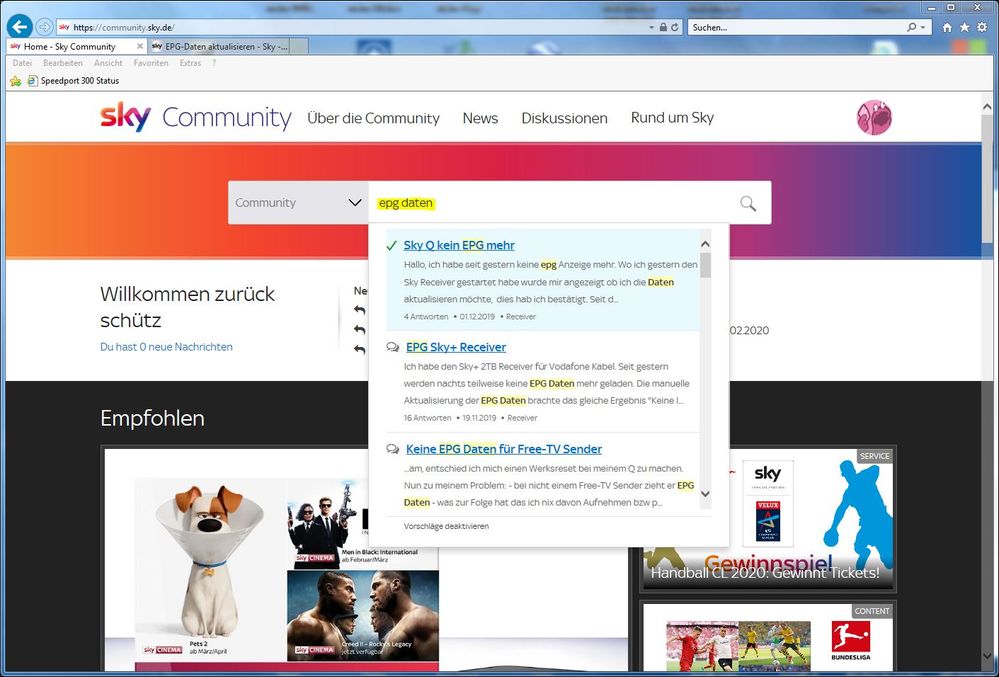
Task: Open the Rund um Sky navigation item
Action: pyautogui.click(x=672, y=118)
